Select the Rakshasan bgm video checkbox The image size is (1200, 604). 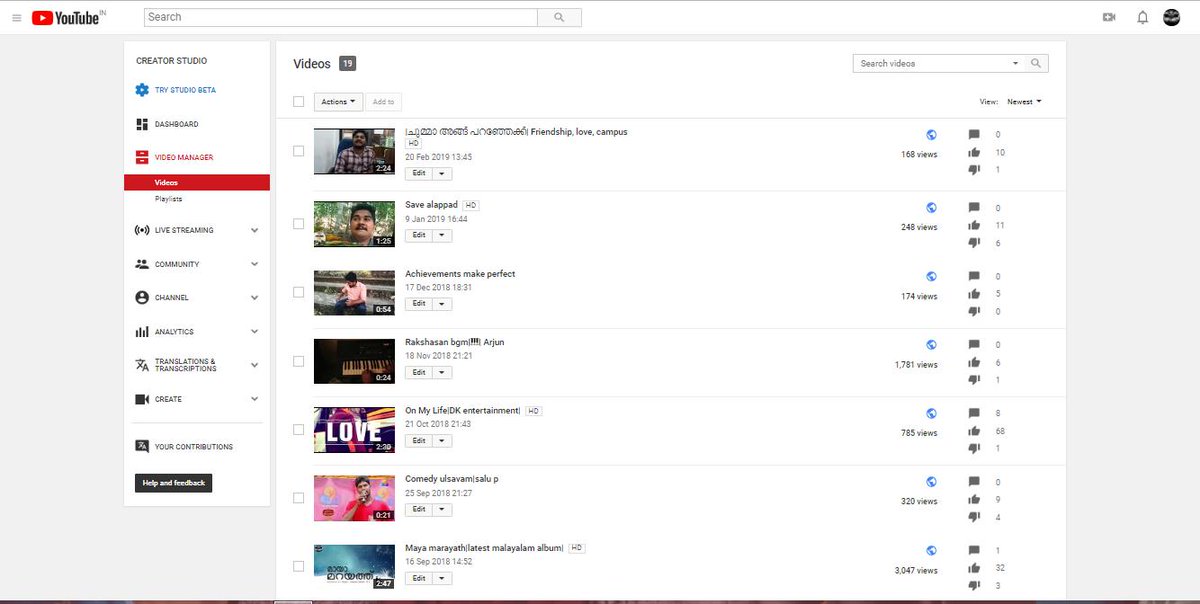click(x=298, y=361)
